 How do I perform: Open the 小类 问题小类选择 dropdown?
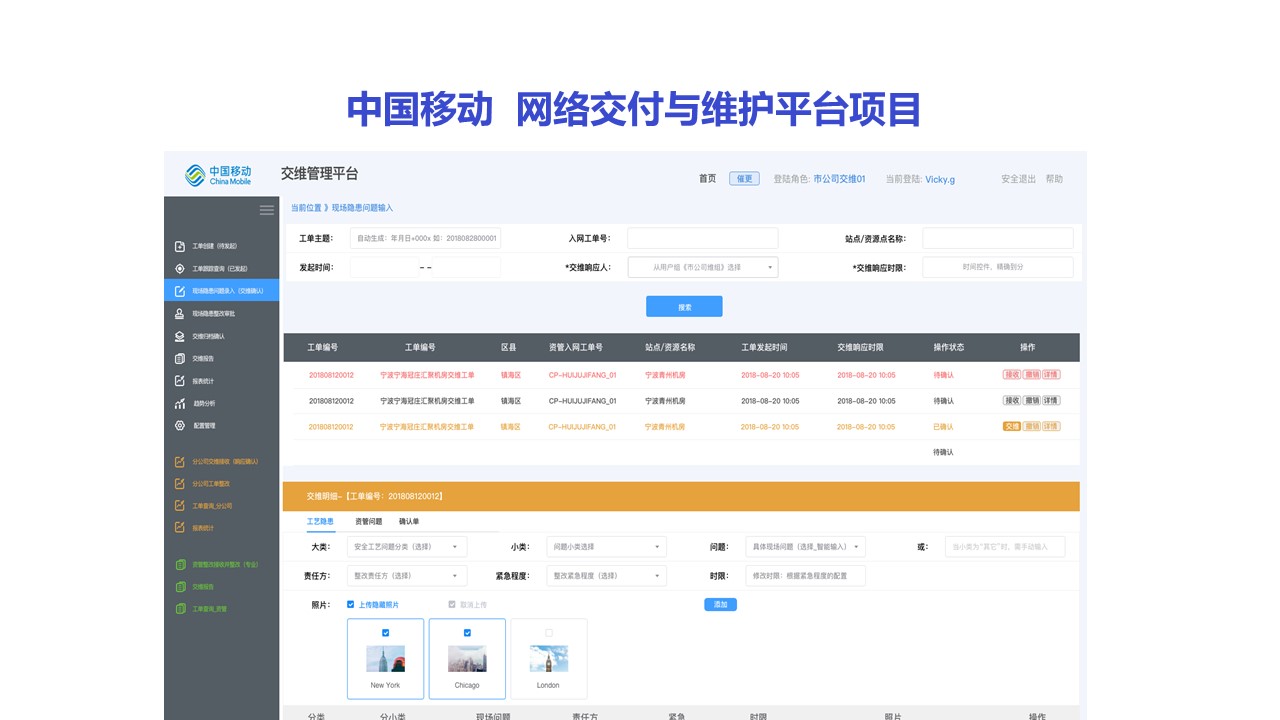point(606,547)
